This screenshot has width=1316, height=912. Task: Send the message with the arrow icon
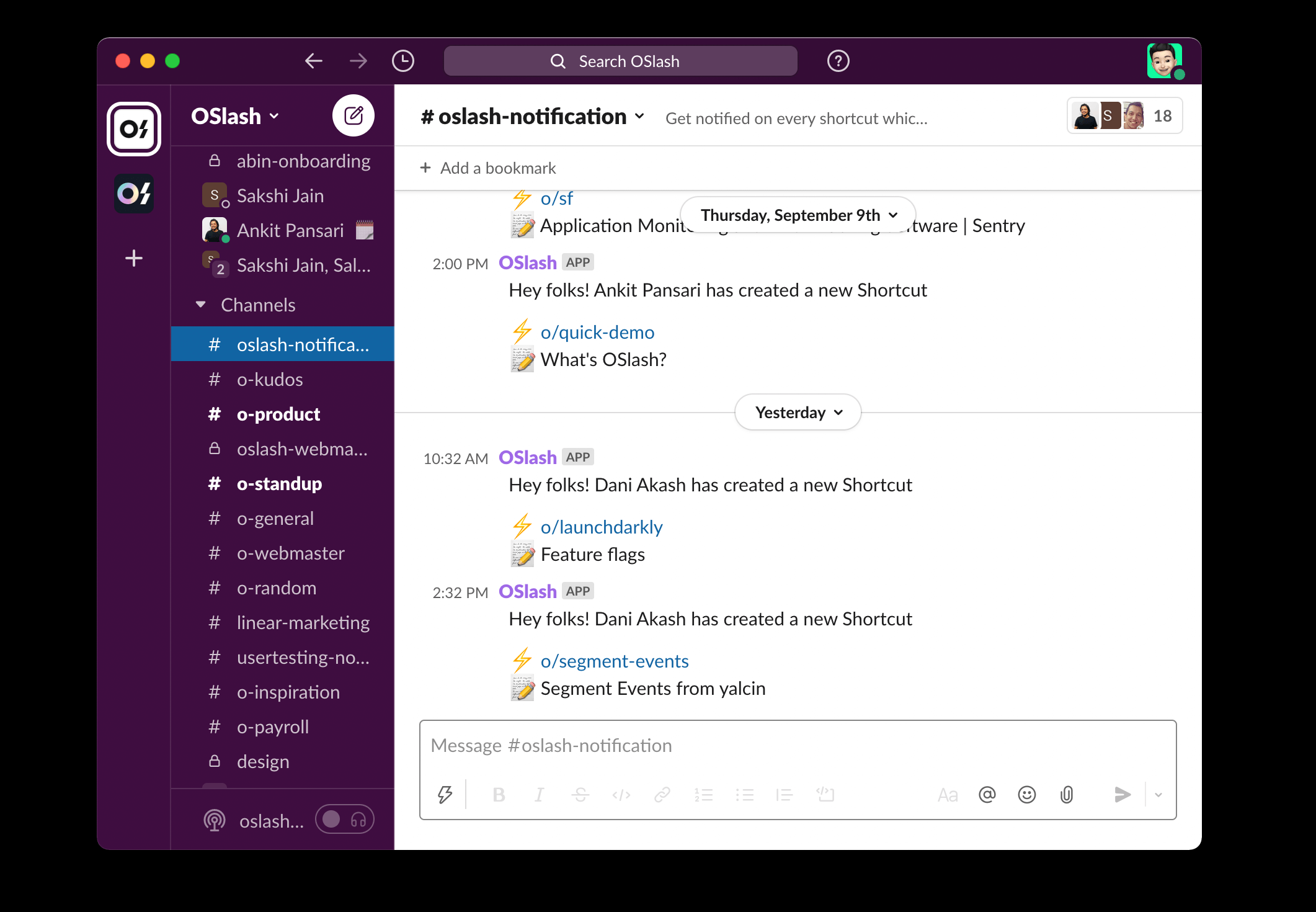1123,795
